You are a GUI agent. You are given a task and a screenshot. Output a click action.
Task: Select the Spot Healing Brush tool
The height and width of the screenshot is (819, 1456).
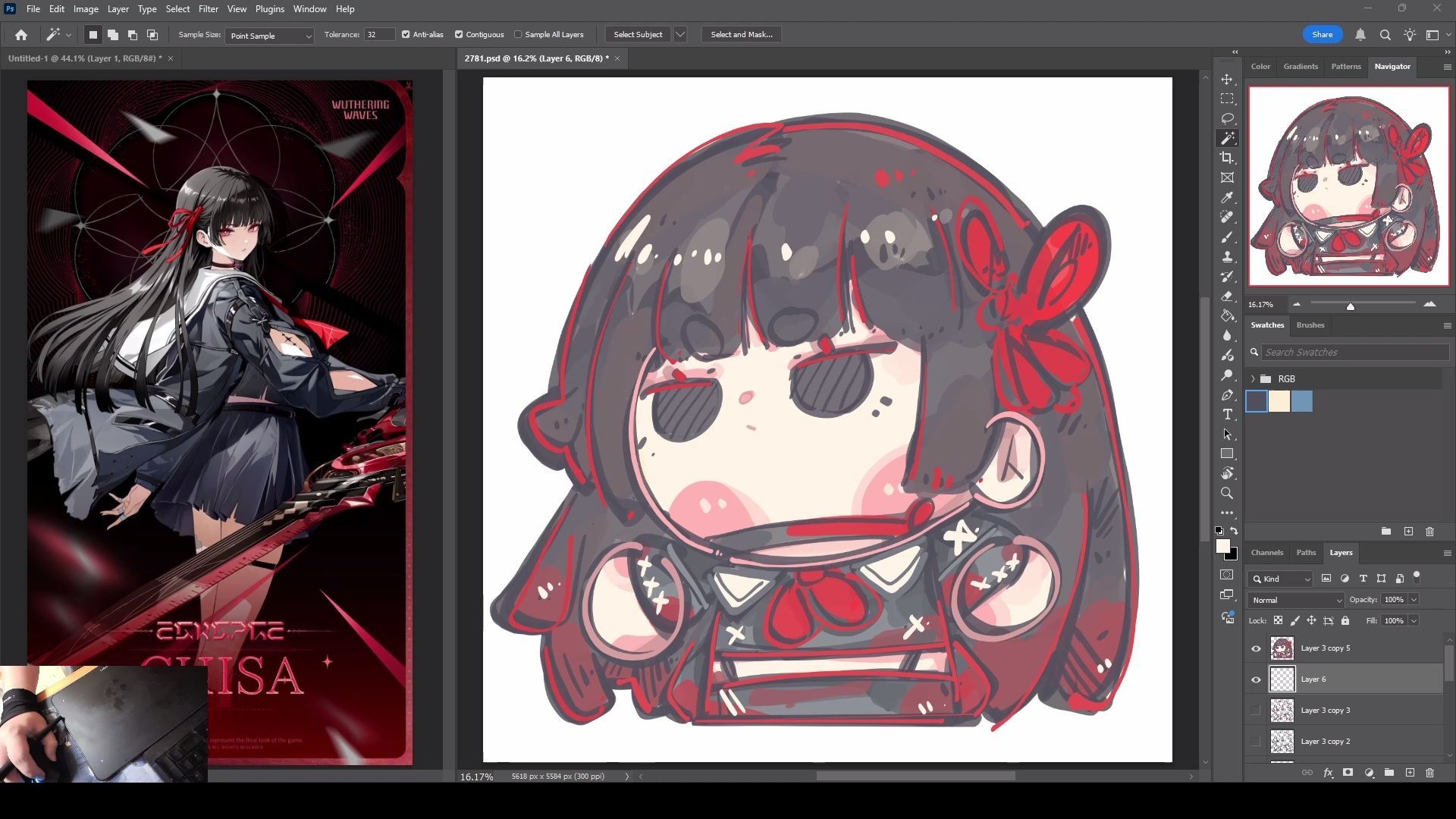[x=1227, y=217]
